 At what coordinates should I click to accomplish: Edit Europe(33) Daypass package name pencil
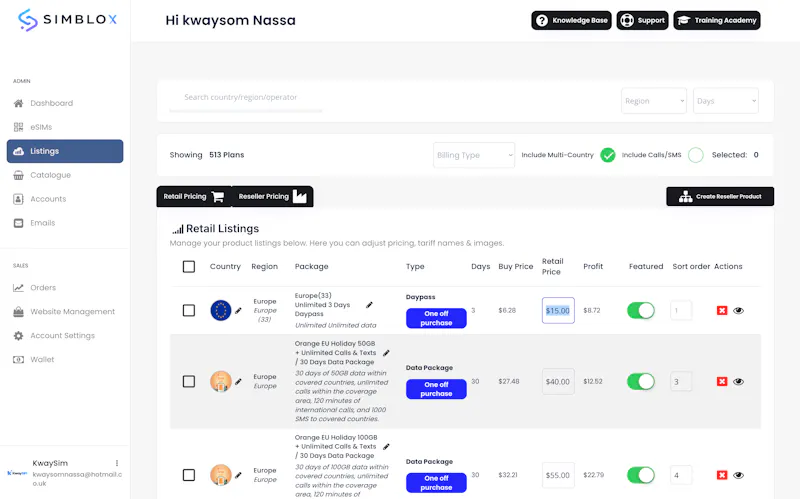click(369, 305)
